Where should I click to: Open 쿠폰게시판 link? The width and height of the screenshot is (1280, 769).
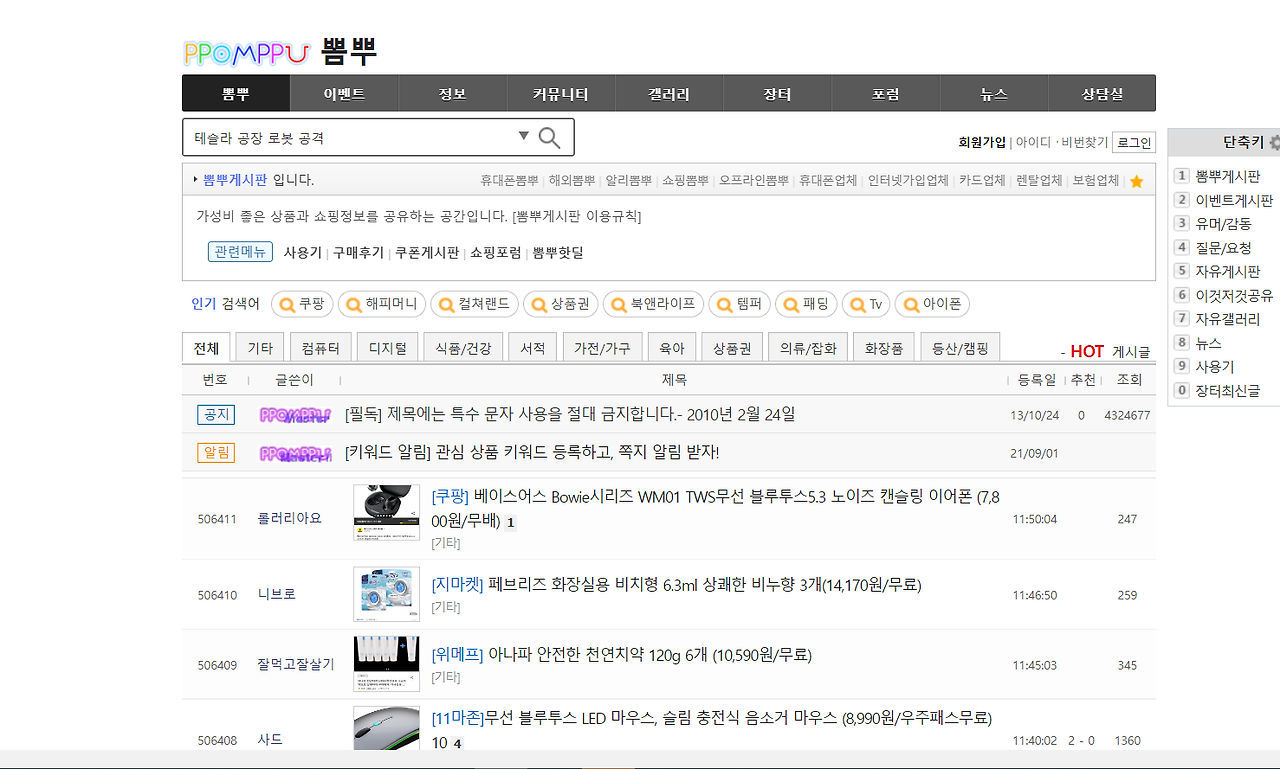pyautogui.click(x=427, y=253)
